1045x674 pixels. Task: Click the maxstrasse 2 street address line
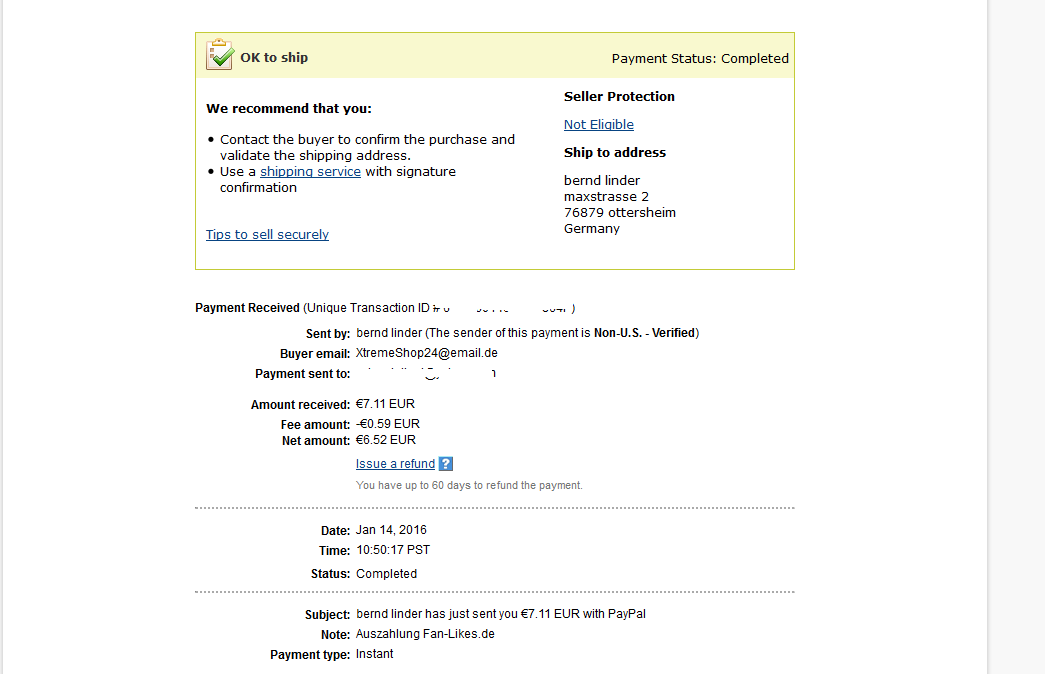coord(606,197)
